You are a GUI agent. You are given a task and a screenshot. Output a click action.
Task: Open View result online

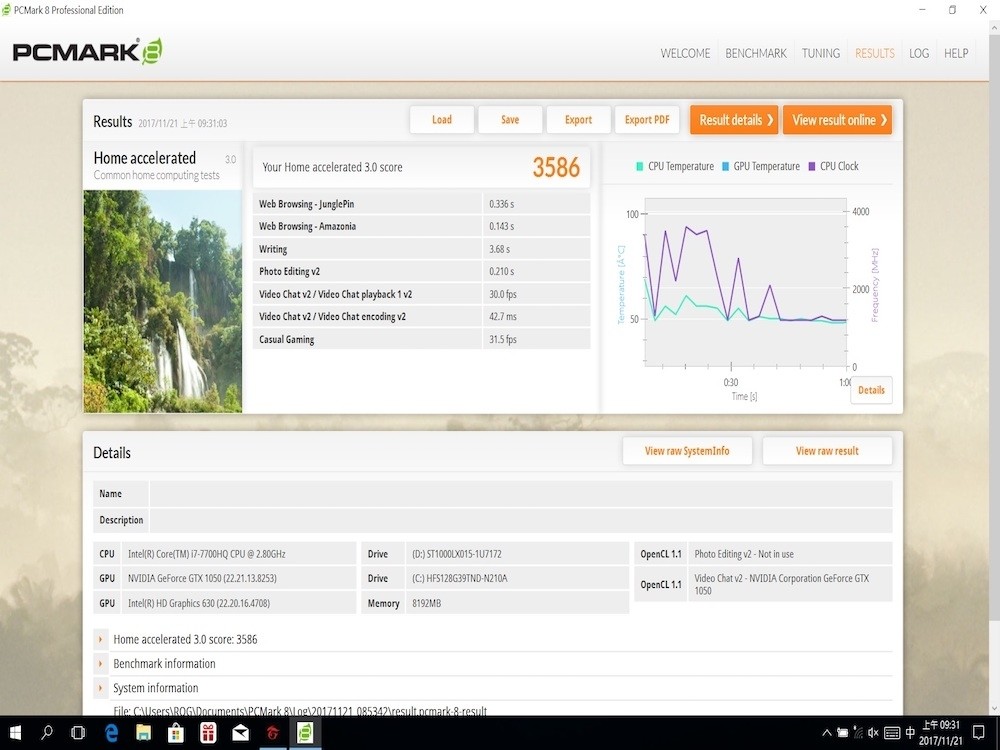pyautogui.click(x=837, y=120)
